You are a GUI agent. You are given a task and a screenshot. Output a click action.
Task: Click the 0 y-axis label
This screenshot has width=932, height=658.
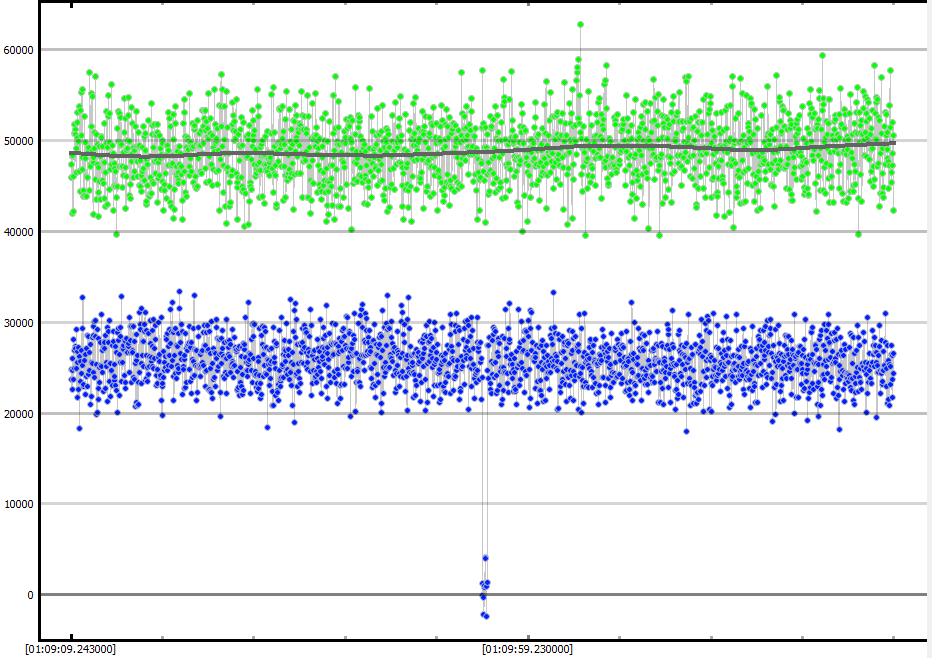(30, 595)
